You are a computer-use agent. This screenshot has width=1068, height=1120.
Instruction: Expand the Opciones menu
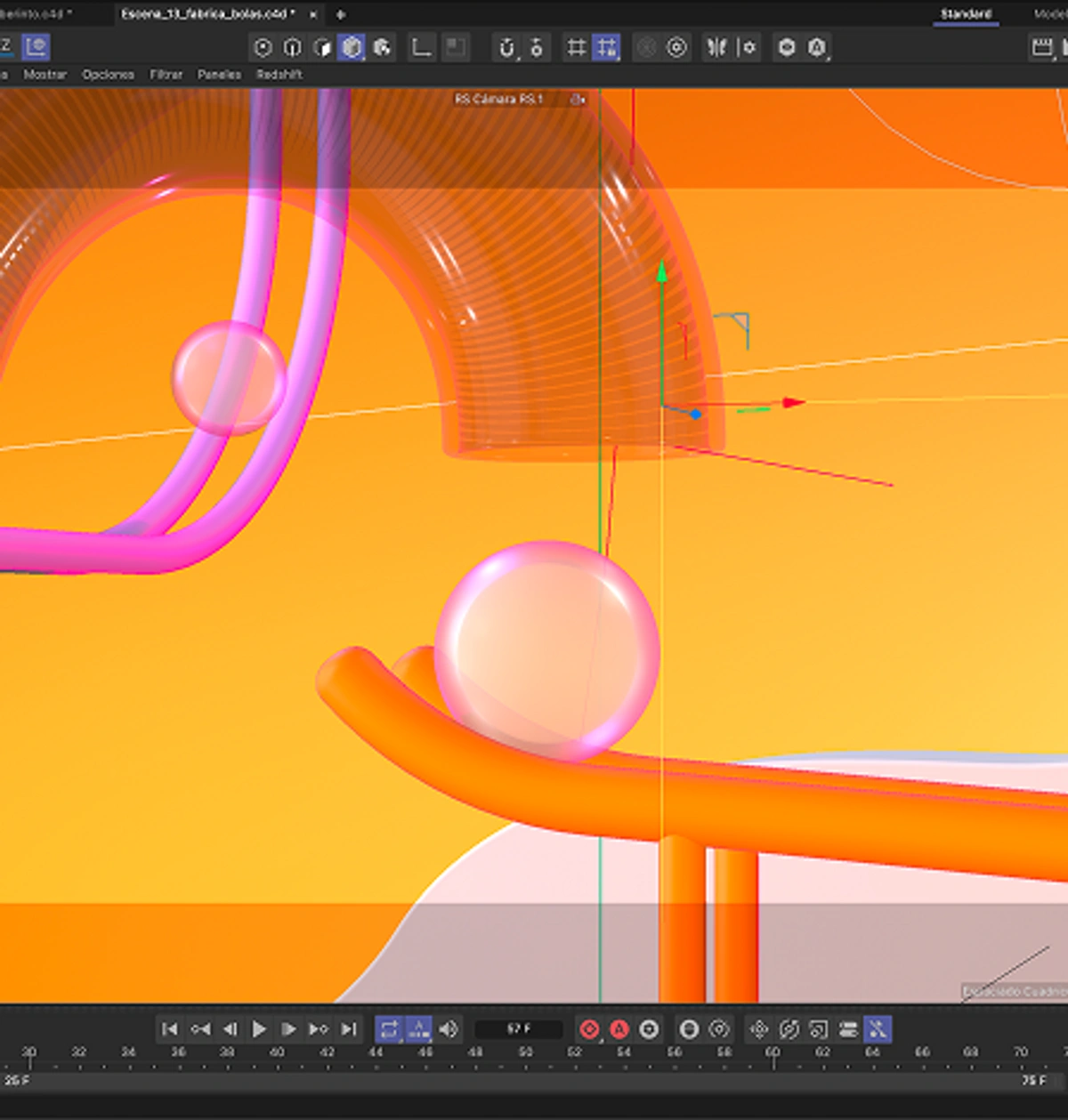(x=108, y=75)
